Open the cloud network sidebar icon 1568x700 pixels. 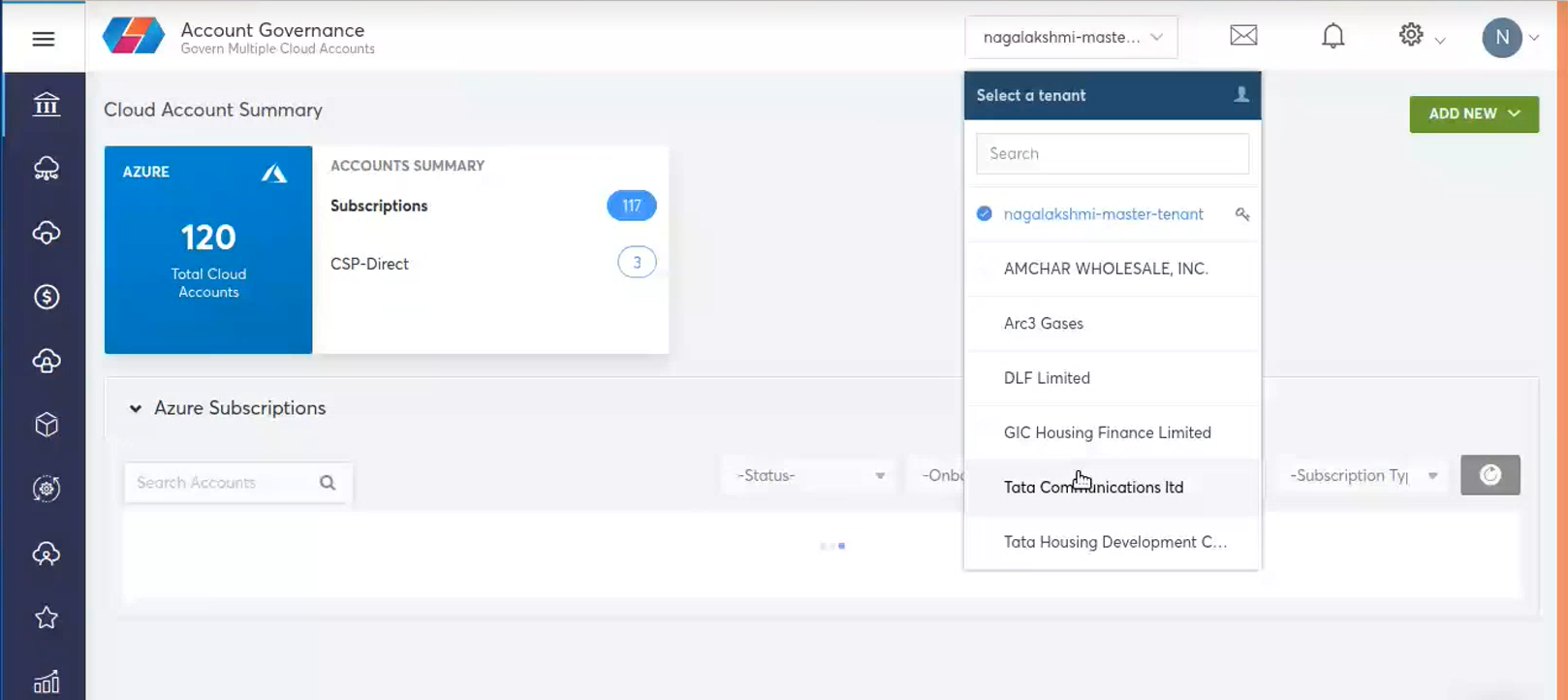tap(46, 169)
